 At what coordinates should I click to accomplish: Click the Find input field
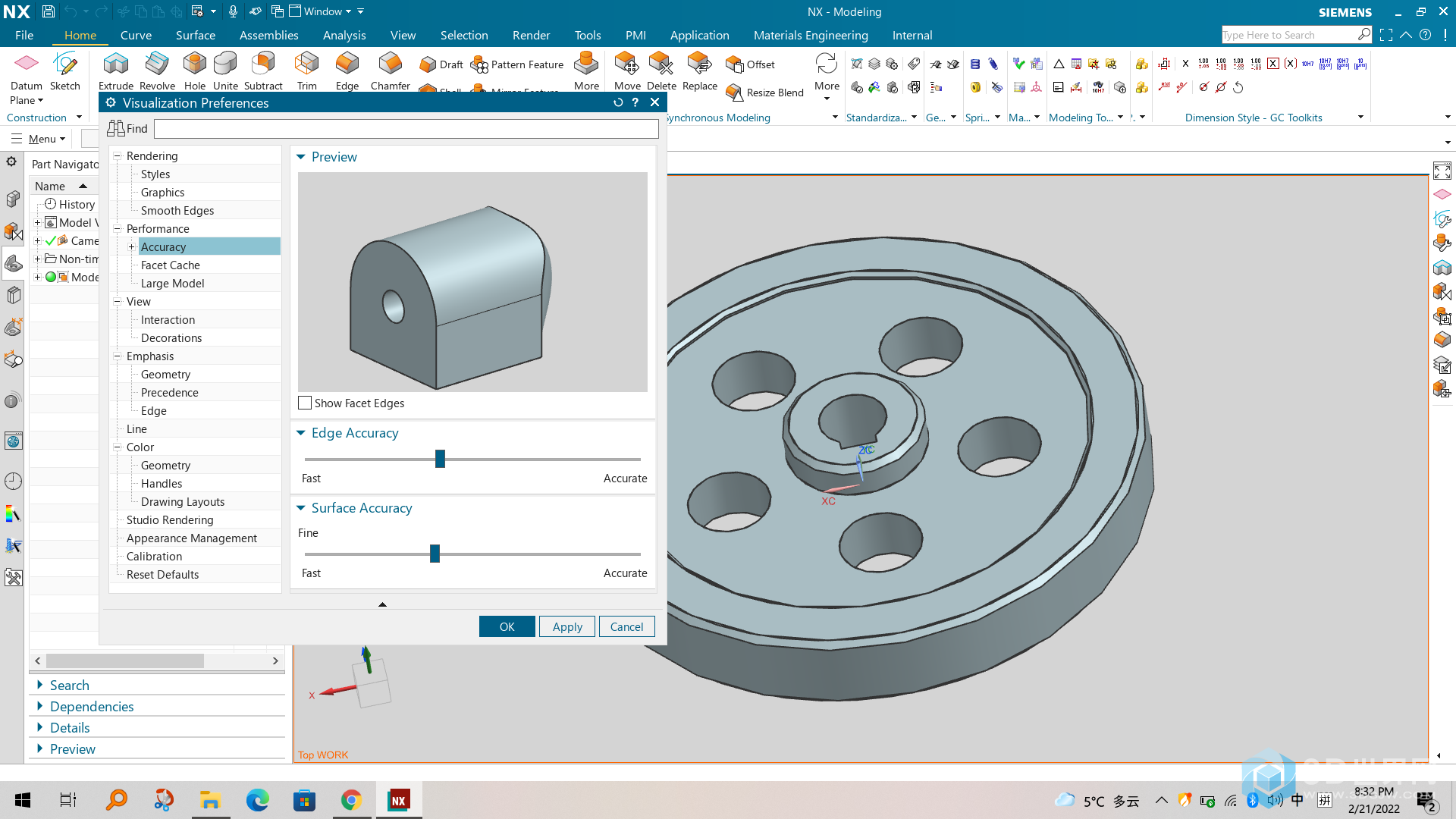pyautogui.click(x=406, y=129)
